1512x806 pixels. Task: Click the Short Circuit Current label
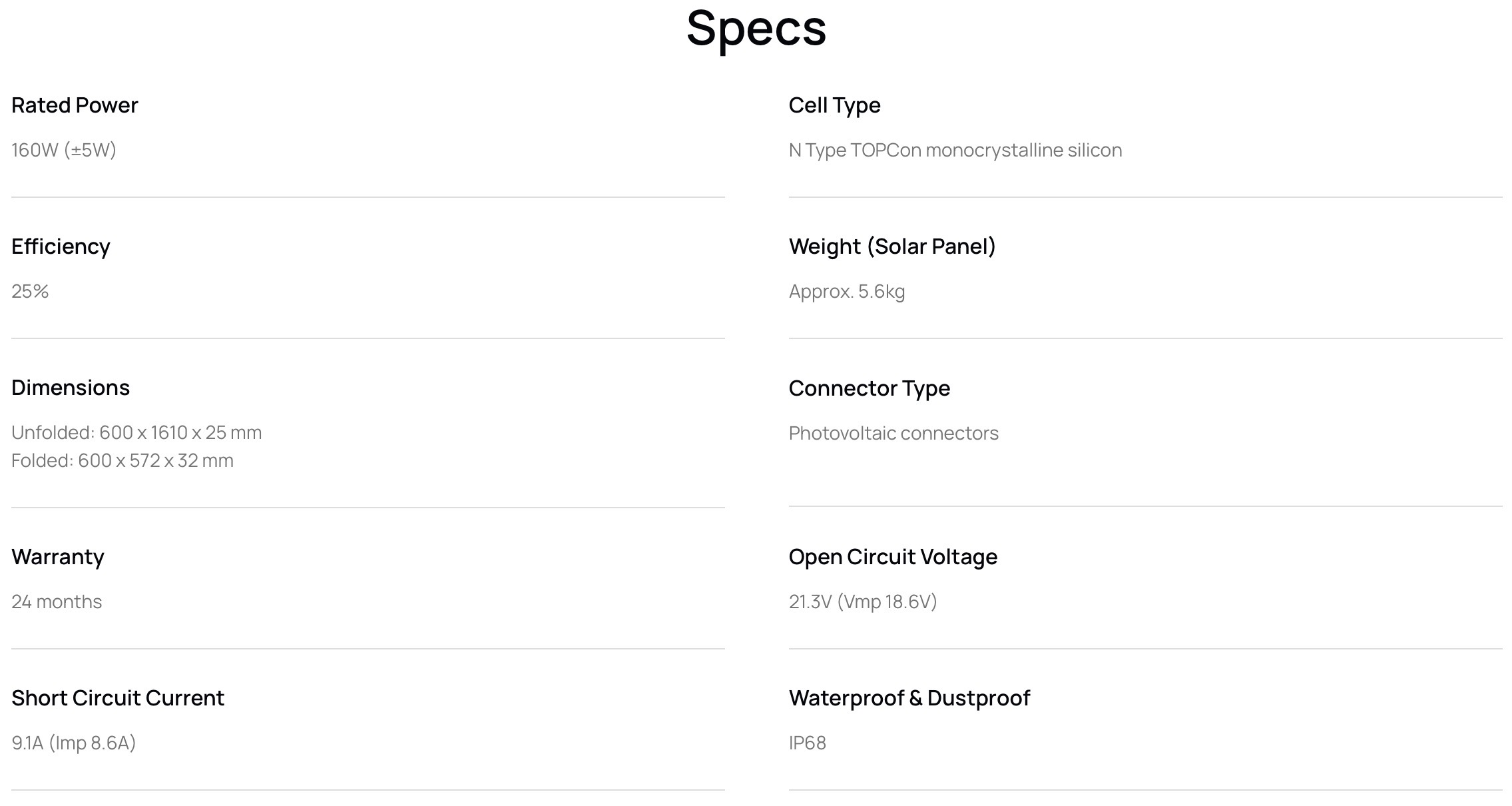(x=118, y=698)
